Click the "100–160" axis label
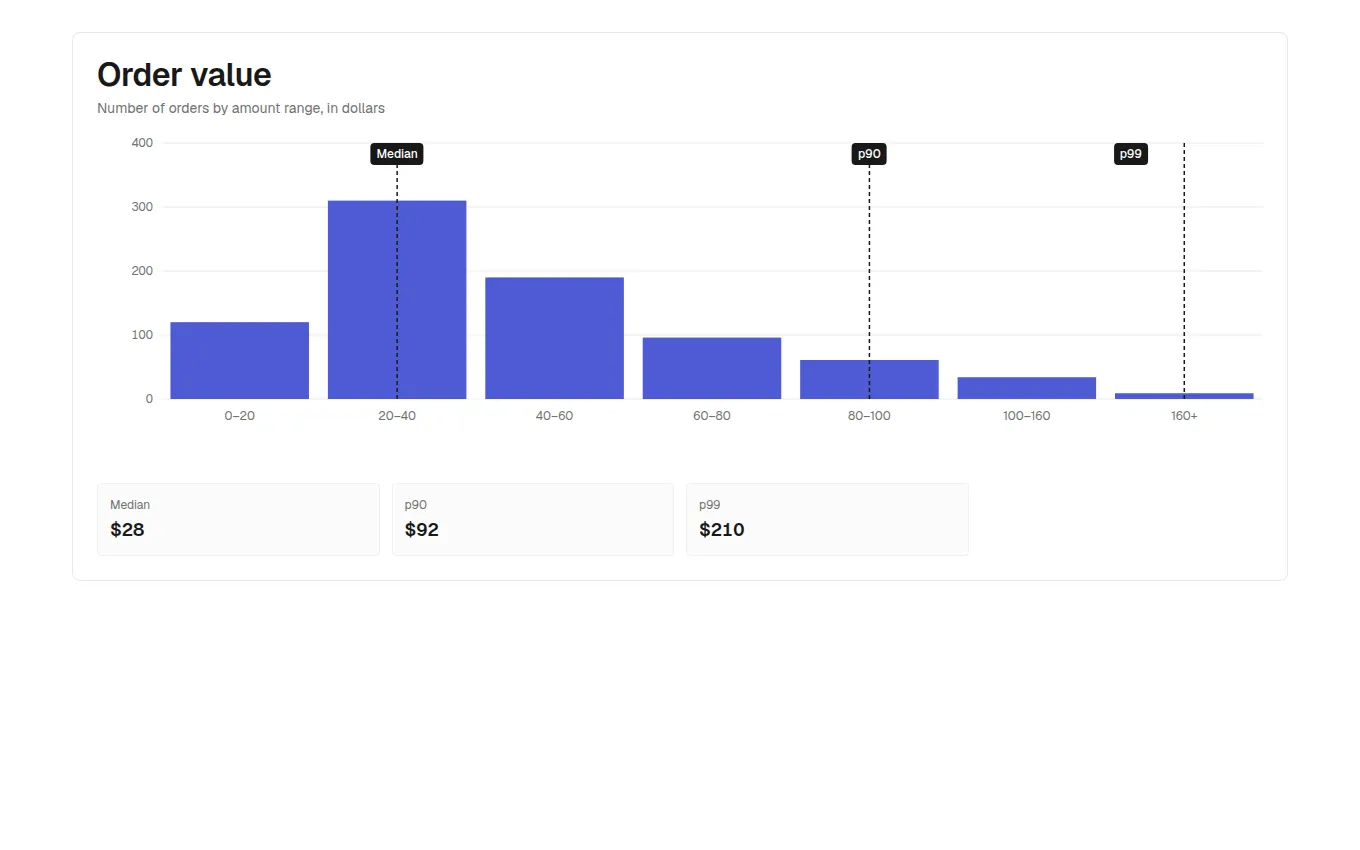Screen dimensions: 1360x850 (1027, 416)
